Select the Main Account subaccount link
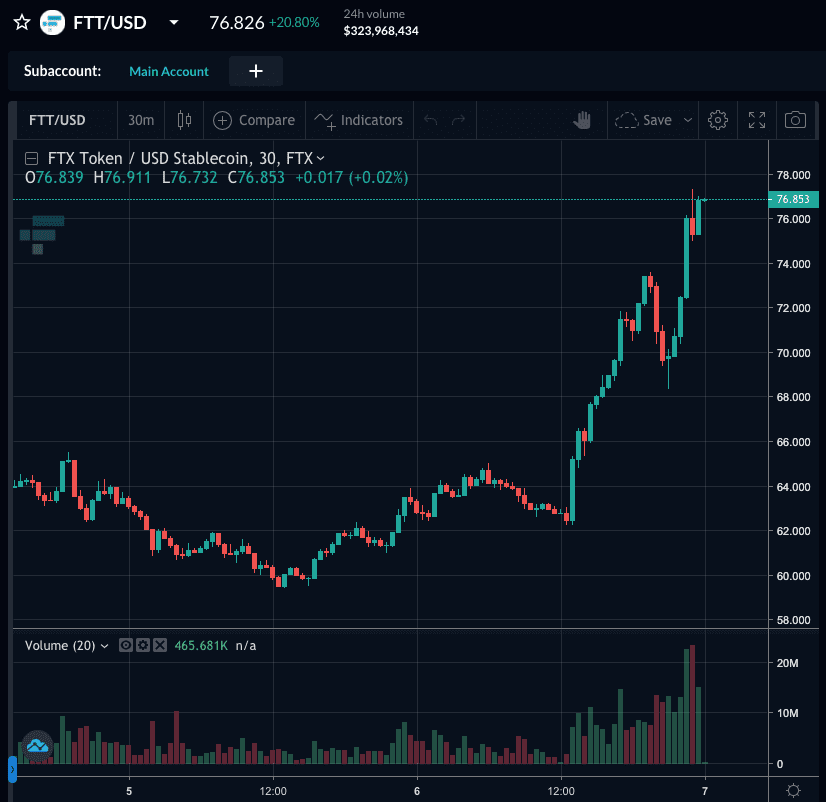 pyautogui.click(x=169, y=71)
